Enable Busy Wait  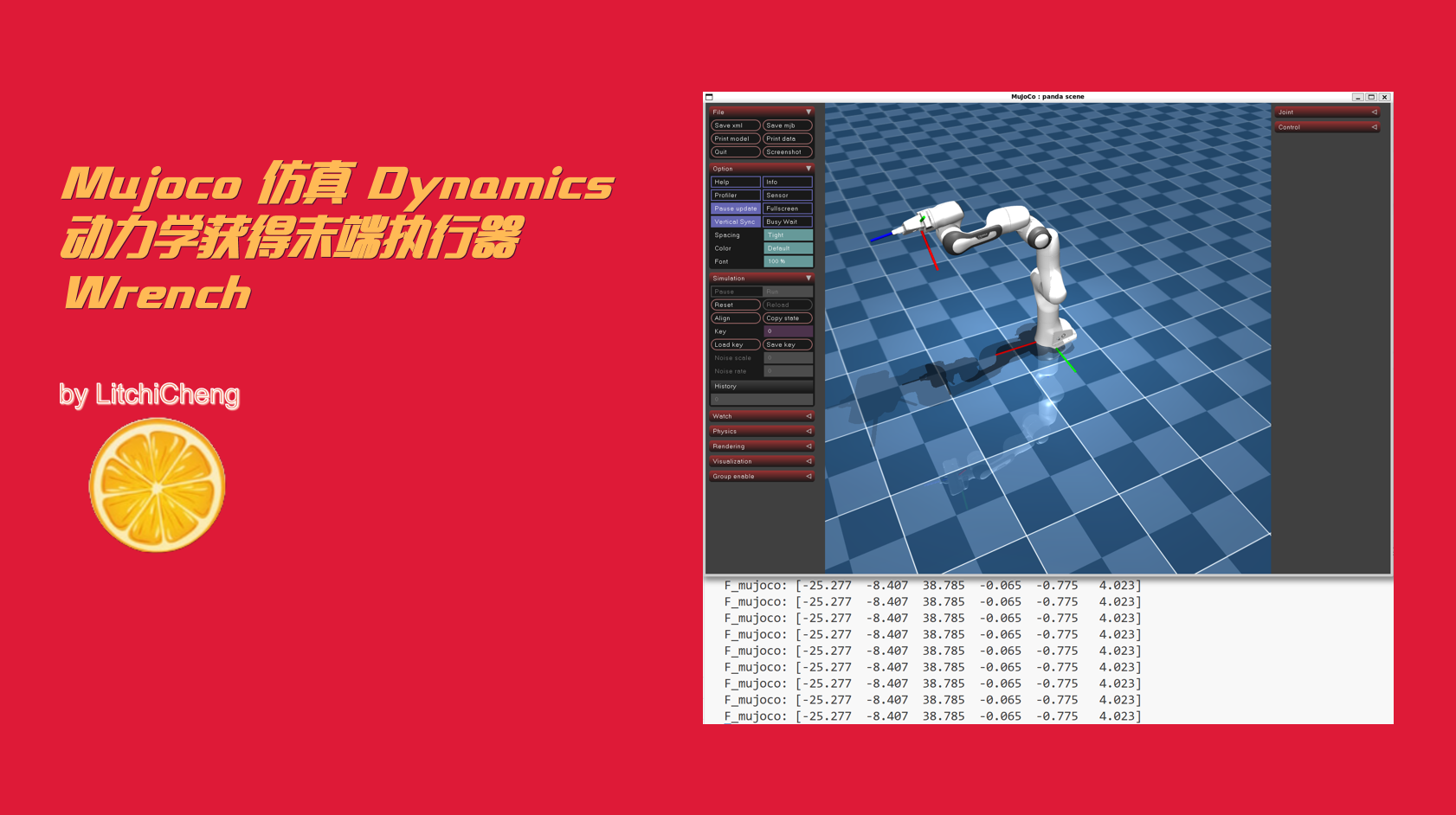[787, 221]
